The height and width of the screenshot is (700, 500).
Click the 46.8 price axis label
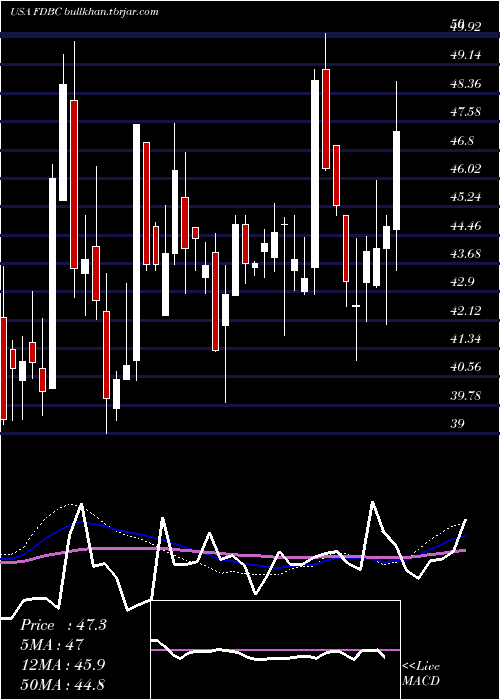[462, 141]
